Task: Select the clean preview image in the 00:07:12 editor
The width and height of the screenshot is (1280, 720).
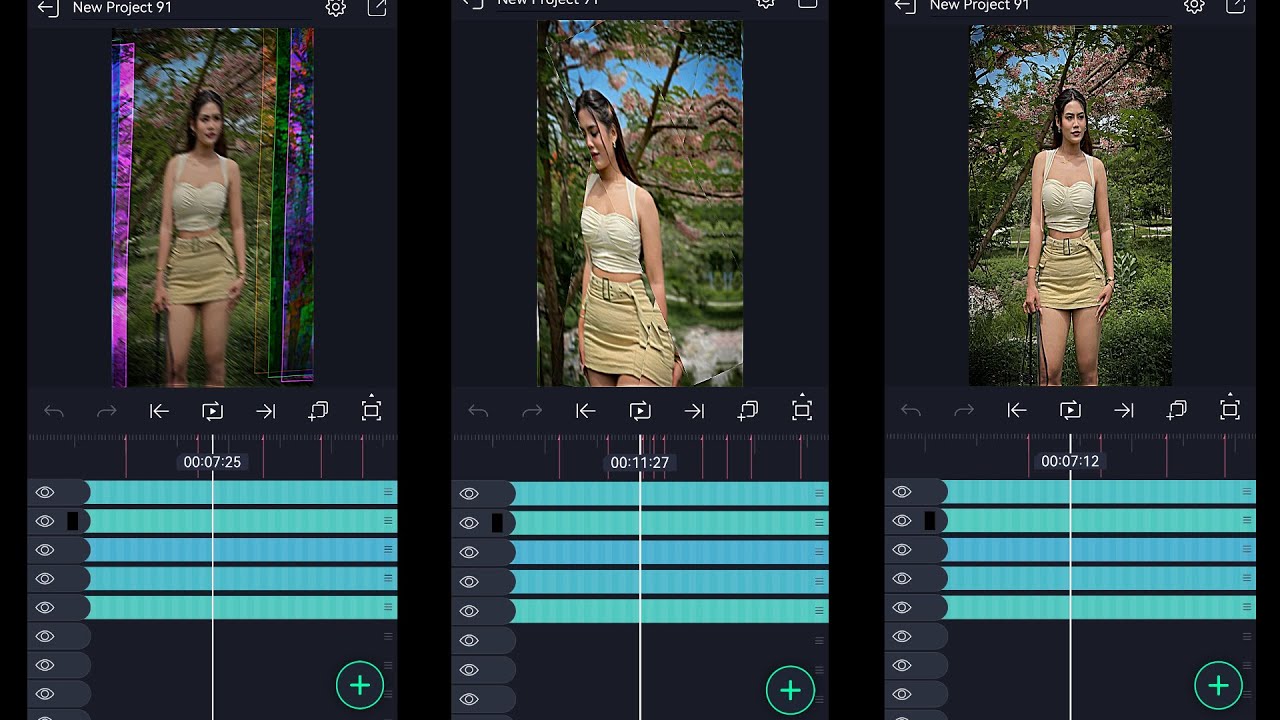Action: coord(1070,206)
